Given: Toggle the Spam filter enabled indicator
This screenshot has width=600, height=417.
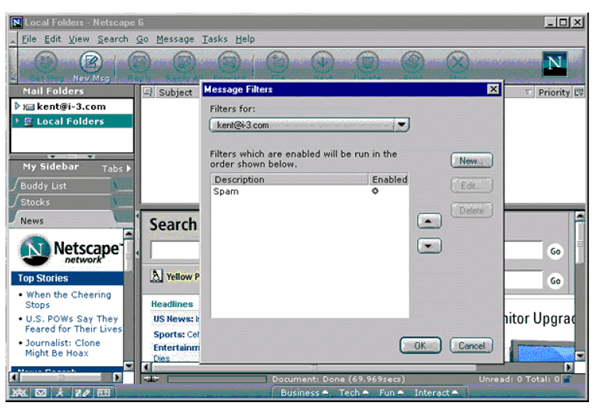Looking at the screenshot, I should 375,191.
